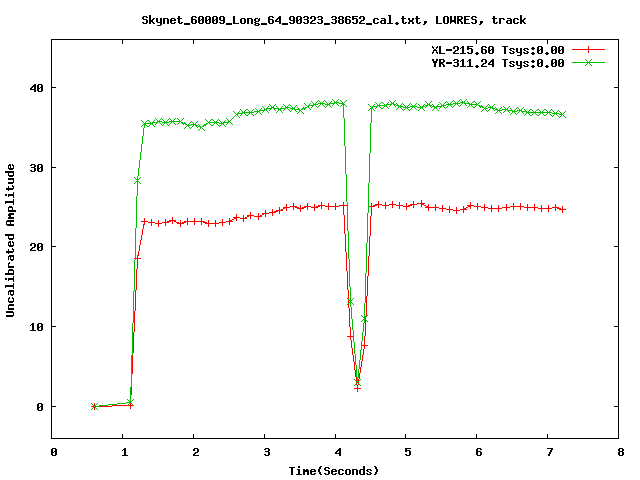This screenshot has width=640, height=480.
Task: Click y-axis tick label 20
Action: 37,247
